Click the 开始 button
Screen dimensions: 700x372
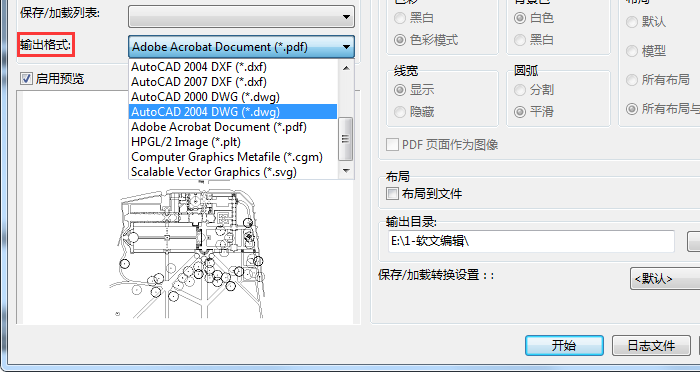point(564,346)
